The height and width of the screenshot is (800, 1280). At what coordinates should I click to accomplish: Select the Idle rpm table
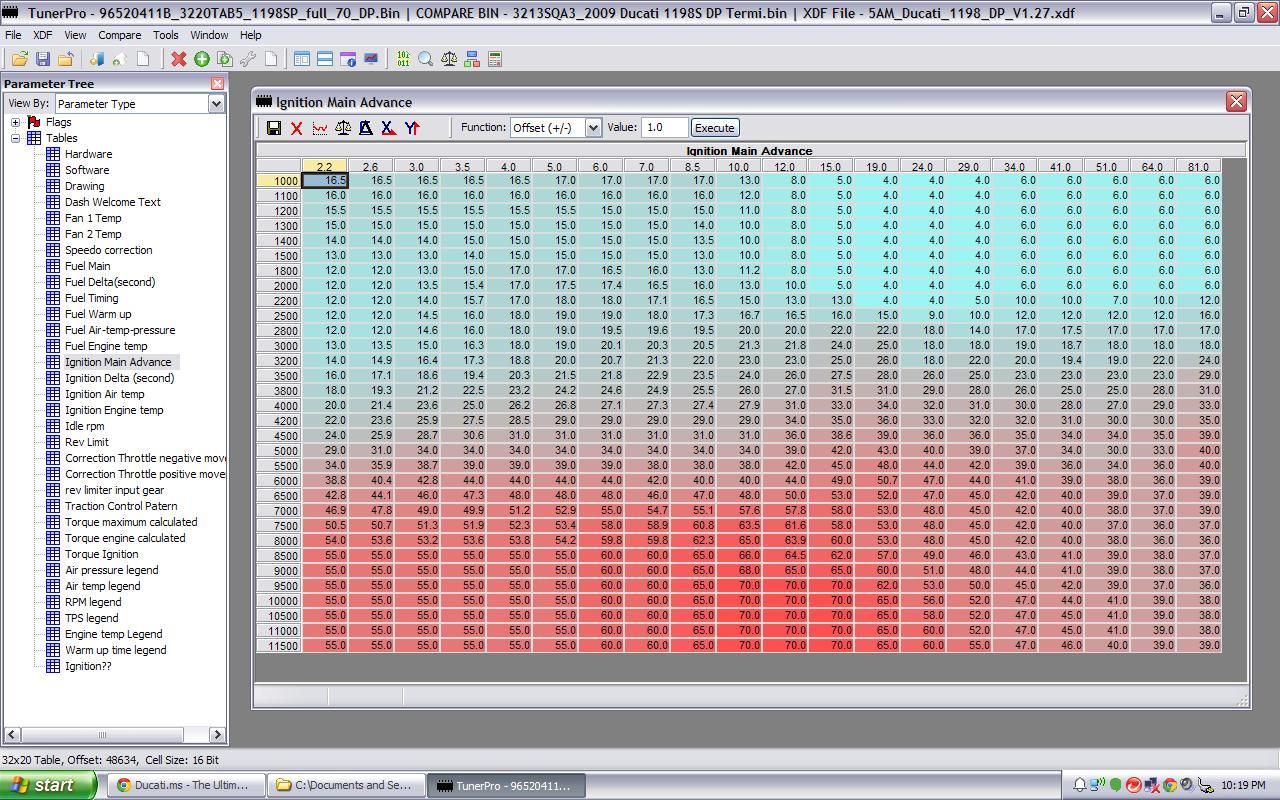[x=85, y=426]
